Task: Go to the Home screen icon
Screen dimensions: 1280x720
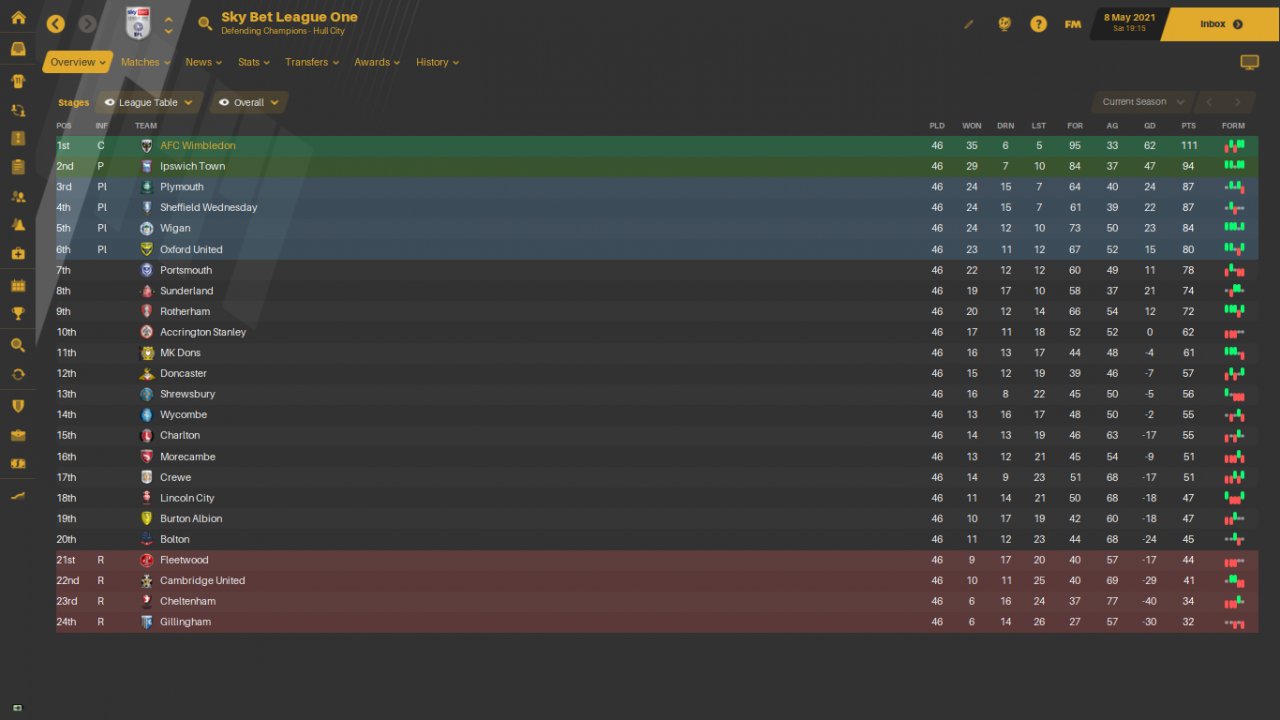Action: pyautogui.click(x=18, y=18)
